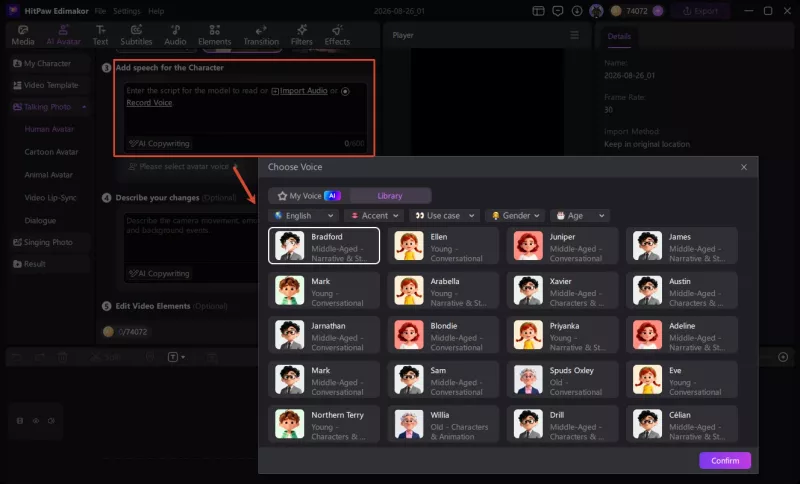800x484 pixels.
Task: Open the Transition tool tab
Action: pos(261,35)
